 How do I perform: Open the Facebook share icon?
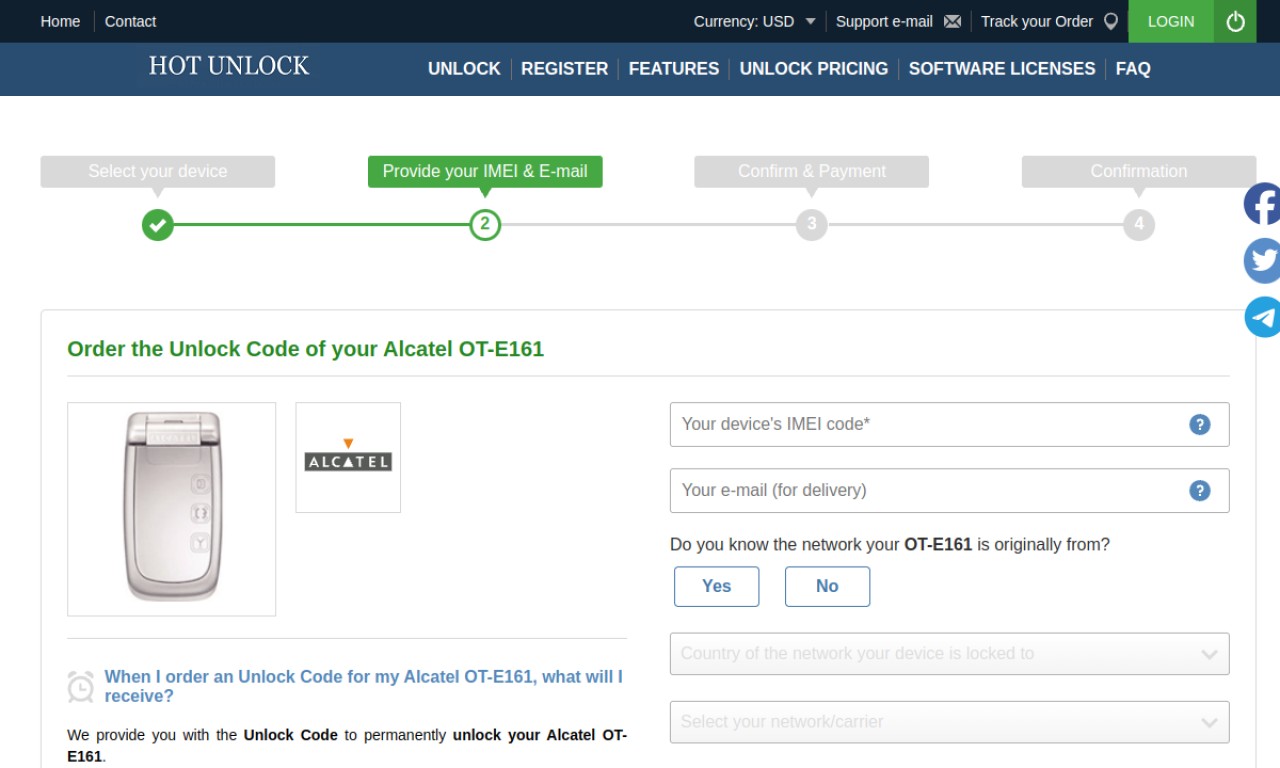pos(1262,204)
